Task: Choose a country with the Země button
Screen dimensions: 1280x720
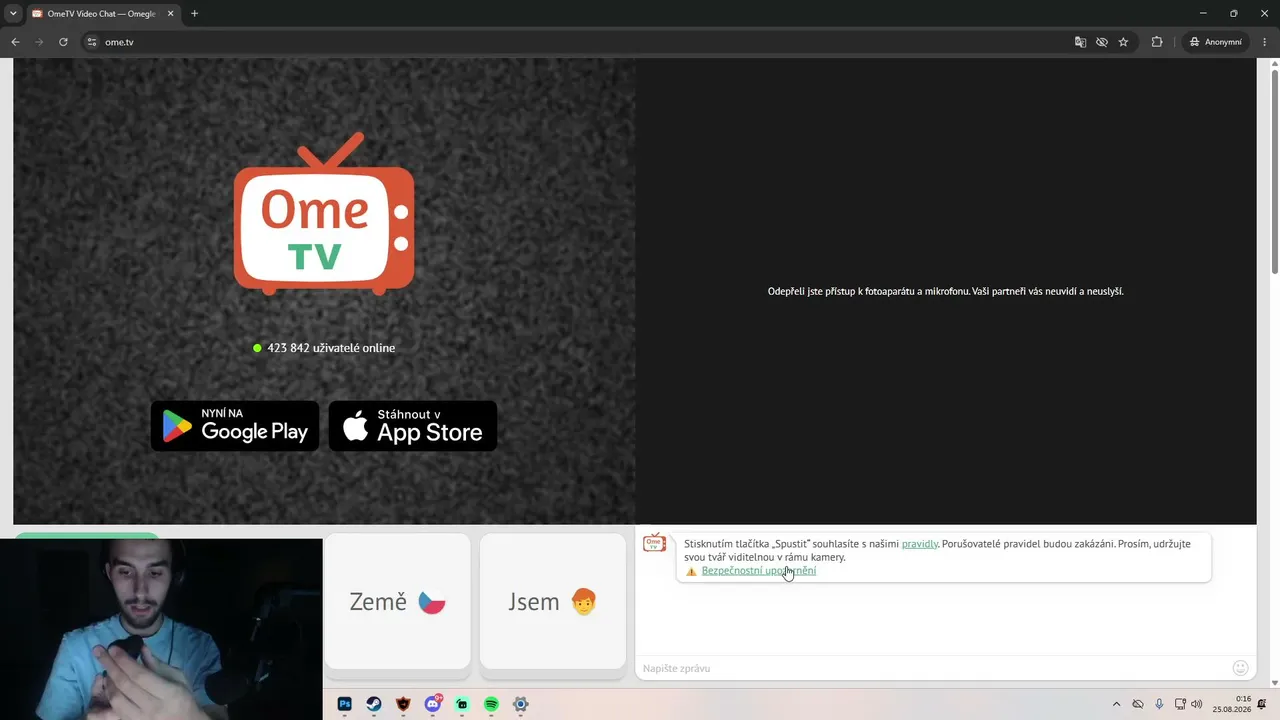Action: (397, 601)
